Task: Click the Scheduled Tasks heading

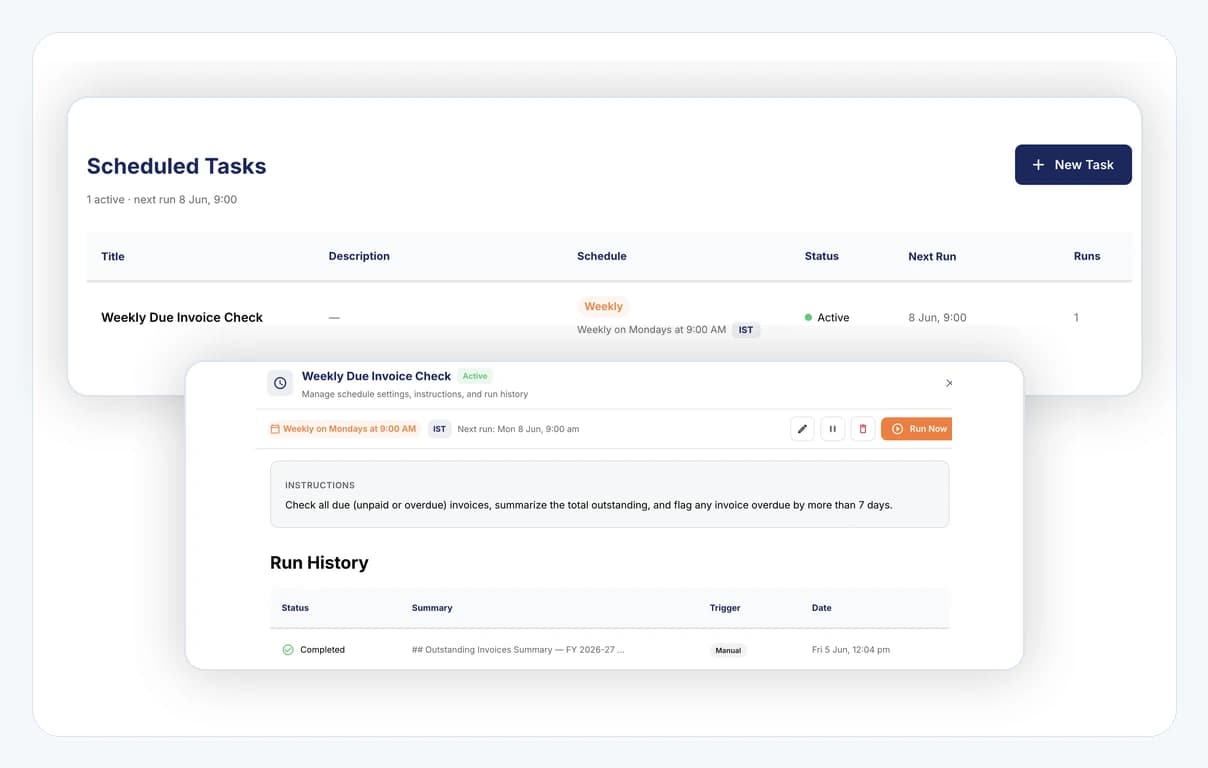Action: point(177,166)
